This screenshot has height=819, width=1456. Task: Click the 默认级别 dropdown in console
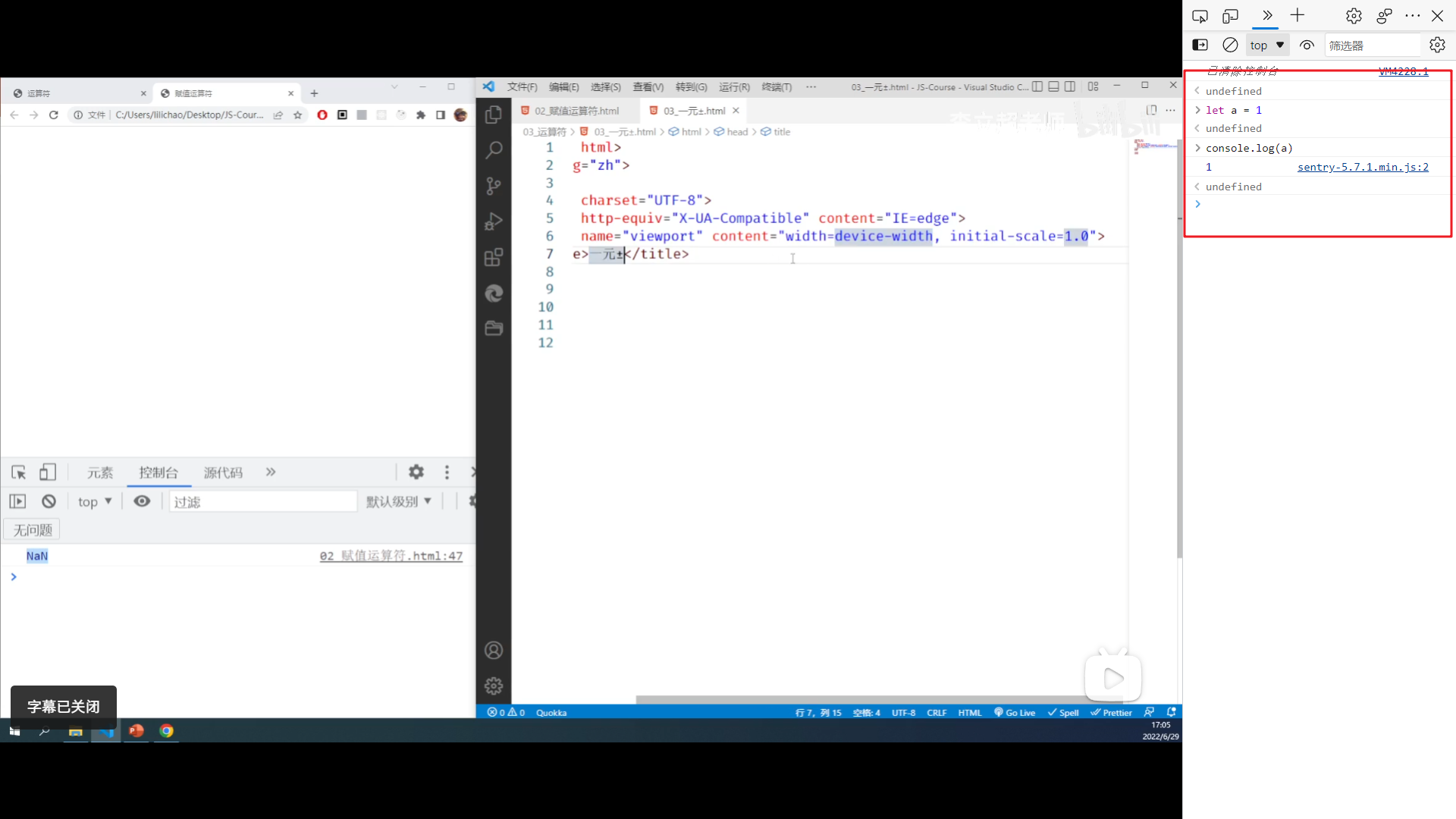(x=397, y=501)
